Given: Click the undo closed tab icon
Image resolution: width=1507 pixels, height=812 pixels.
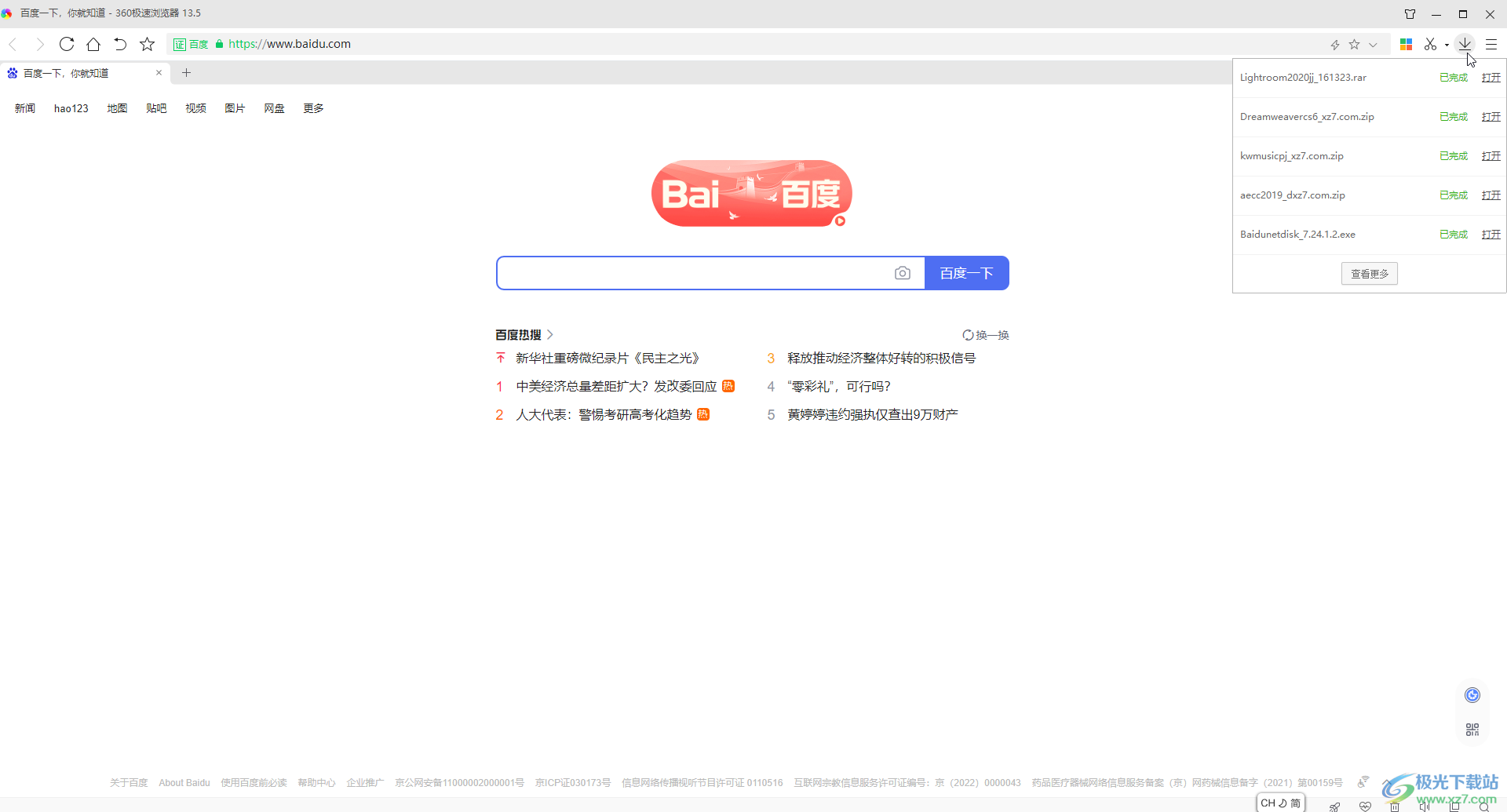Looking at the screenshot, I should 120,44.
